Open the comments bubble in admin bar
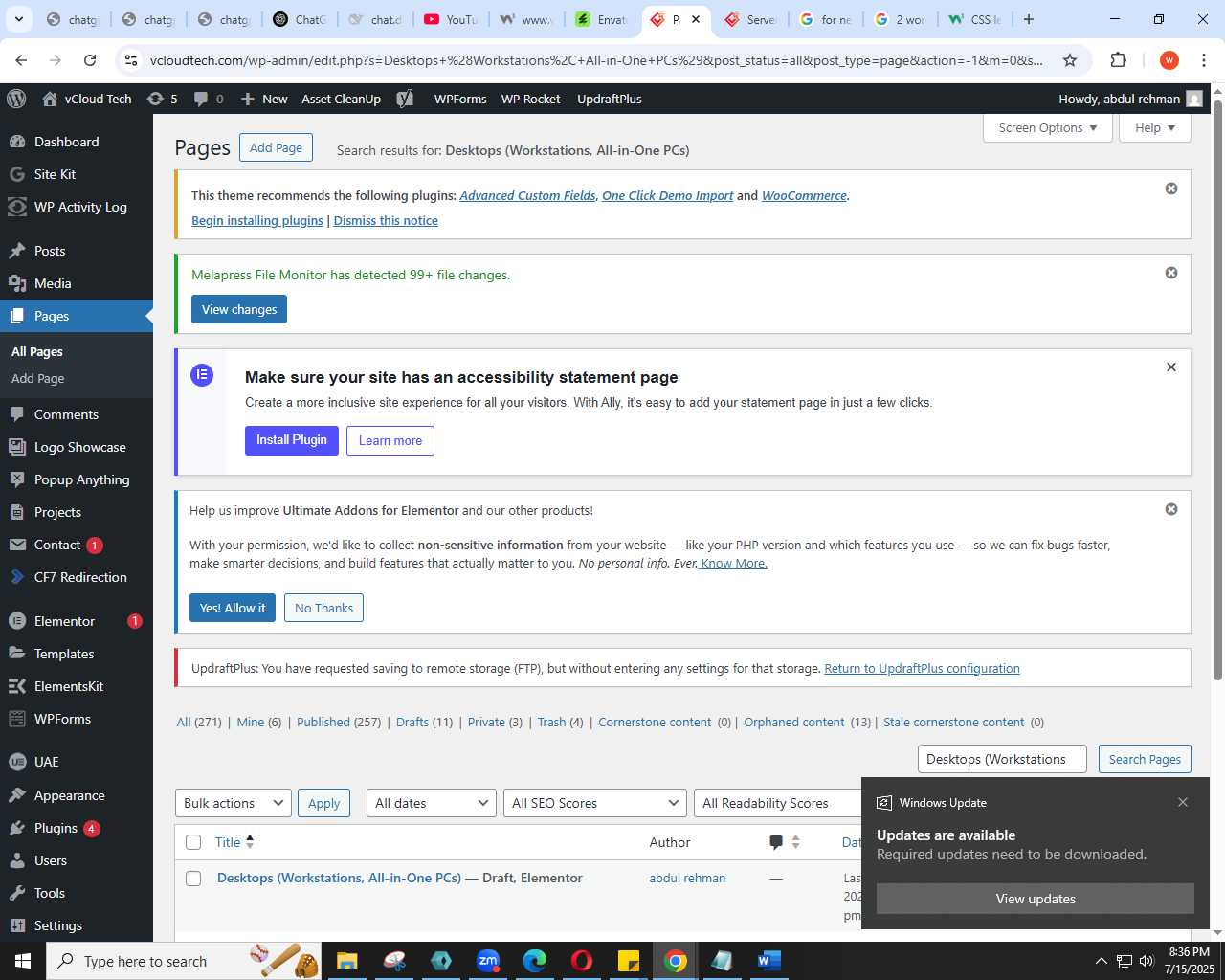1225x980 pixels. pos(209,99)
